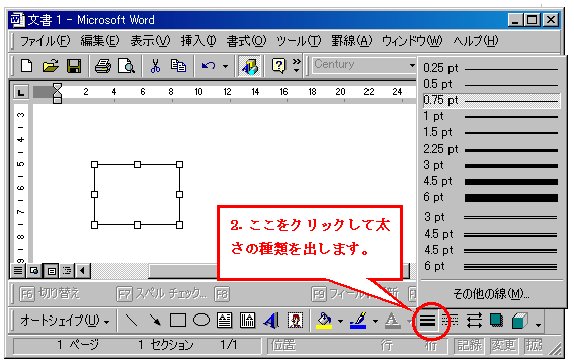Open the 書式(O) menu

coord(246,41)
